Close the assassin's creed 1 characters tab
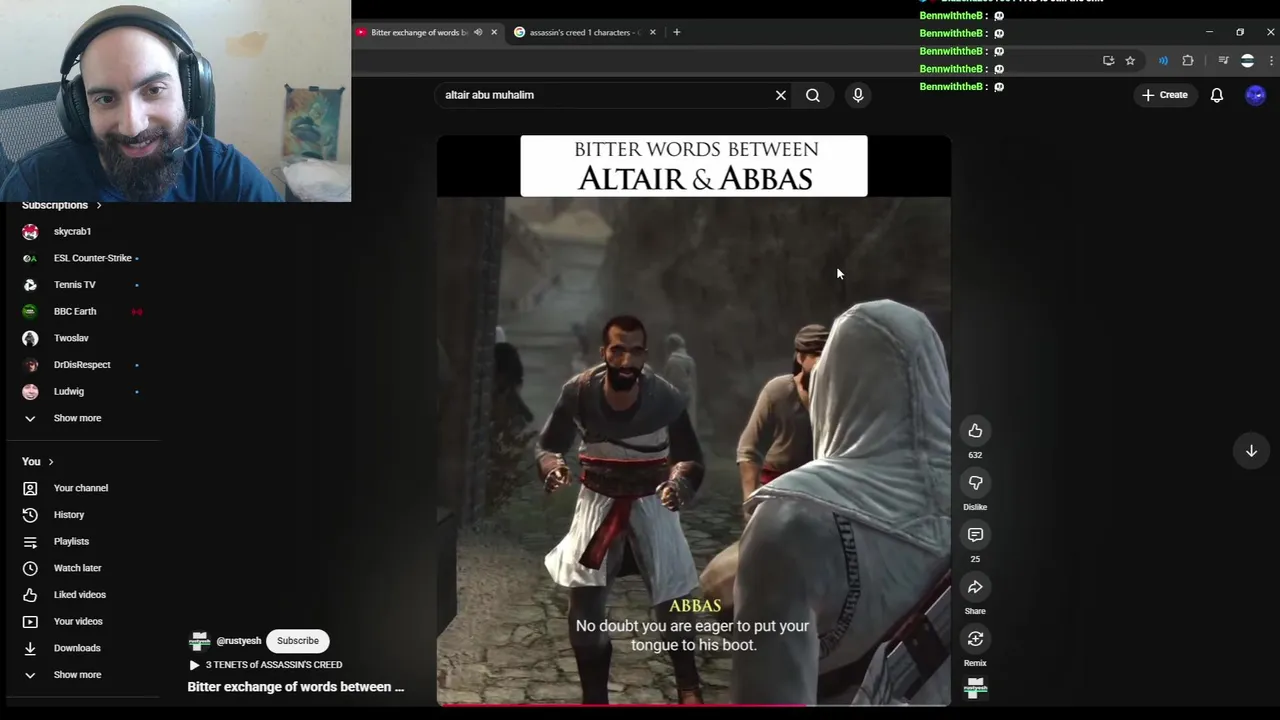Image resolution: width=1280 pixels, height=720 pixels. (x=653, y=32)
